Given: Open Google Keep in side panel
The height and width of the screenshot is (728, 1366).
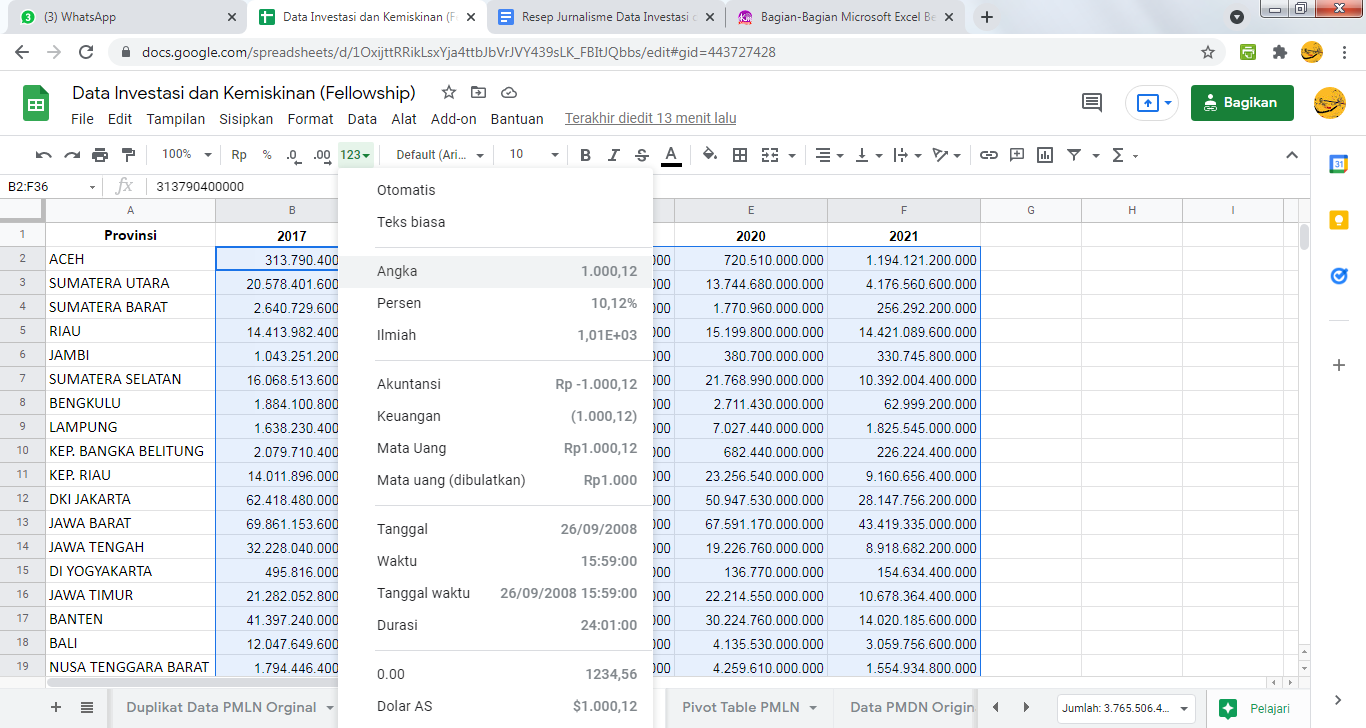Looking at the screenshot, I should 1339,220.
